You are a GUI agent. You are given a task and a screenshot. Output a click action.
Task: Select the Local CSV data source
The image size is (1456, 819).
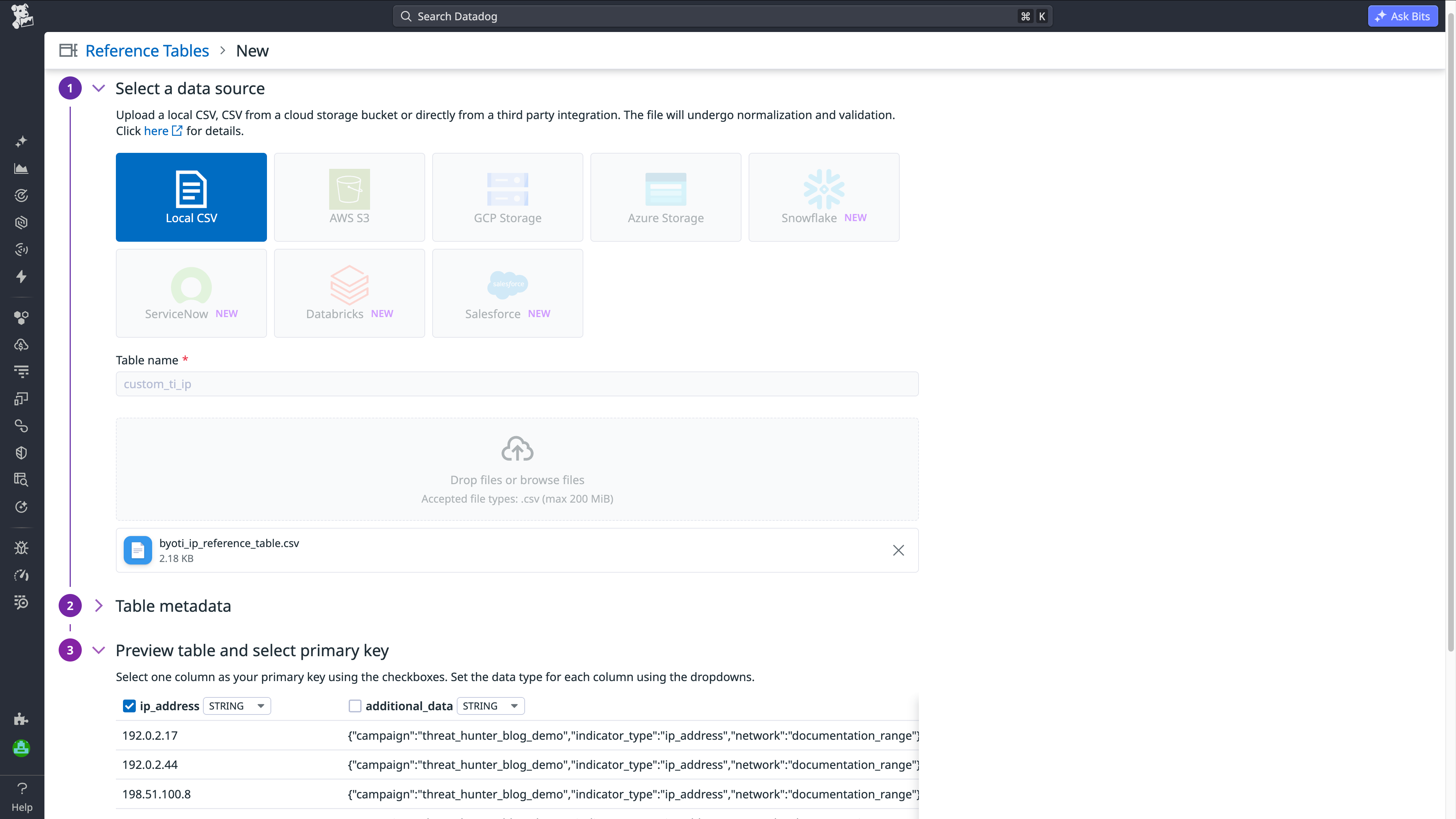(x=191, y=197)
